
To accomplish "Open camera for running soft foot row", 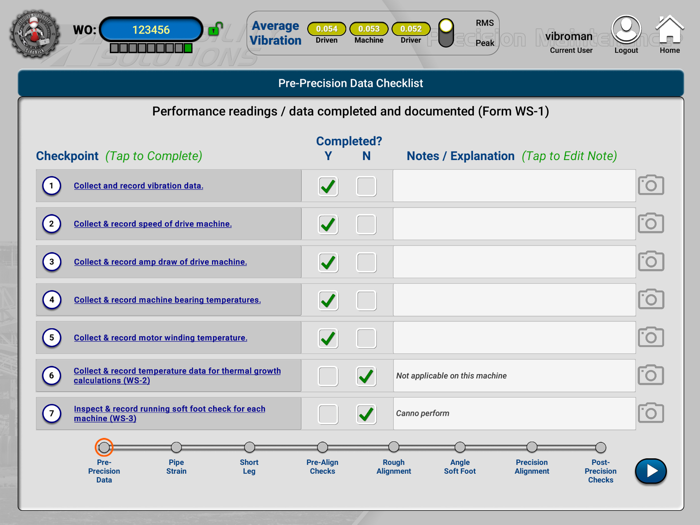I will click(651, 413).
